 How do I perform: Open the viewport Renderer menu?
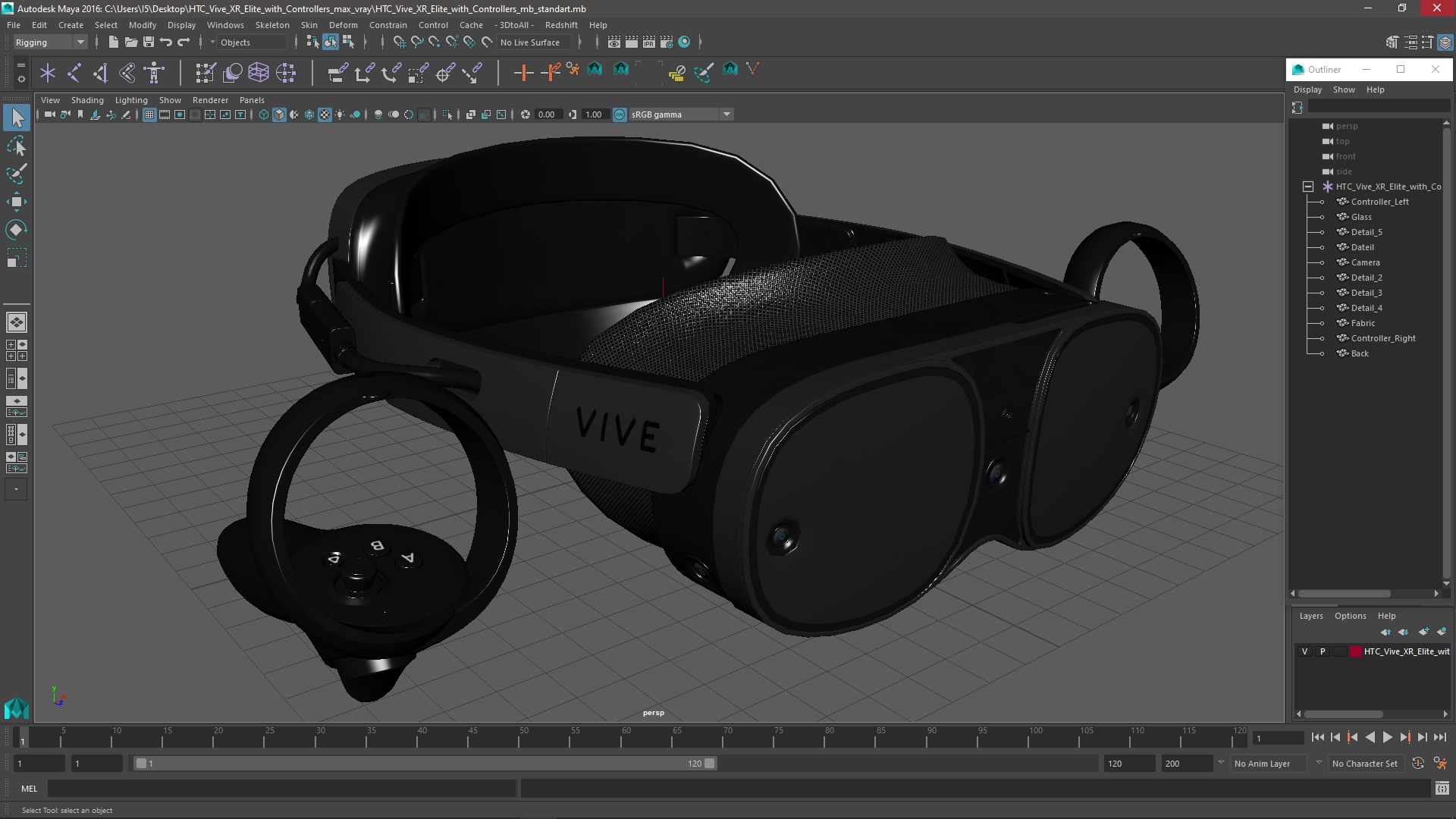pyautogui.click(x=210, y=100)
